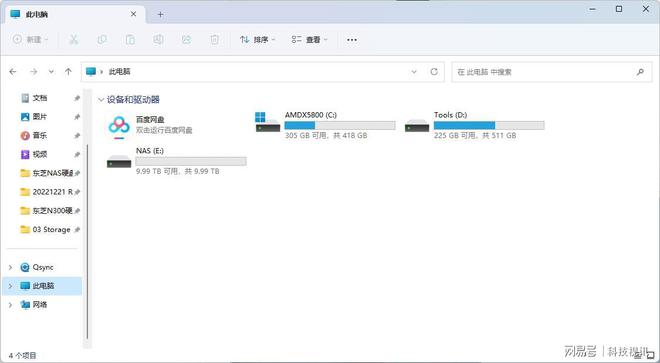Click '305 GB 可用, 共 418 GB' text

click(326, 136)
